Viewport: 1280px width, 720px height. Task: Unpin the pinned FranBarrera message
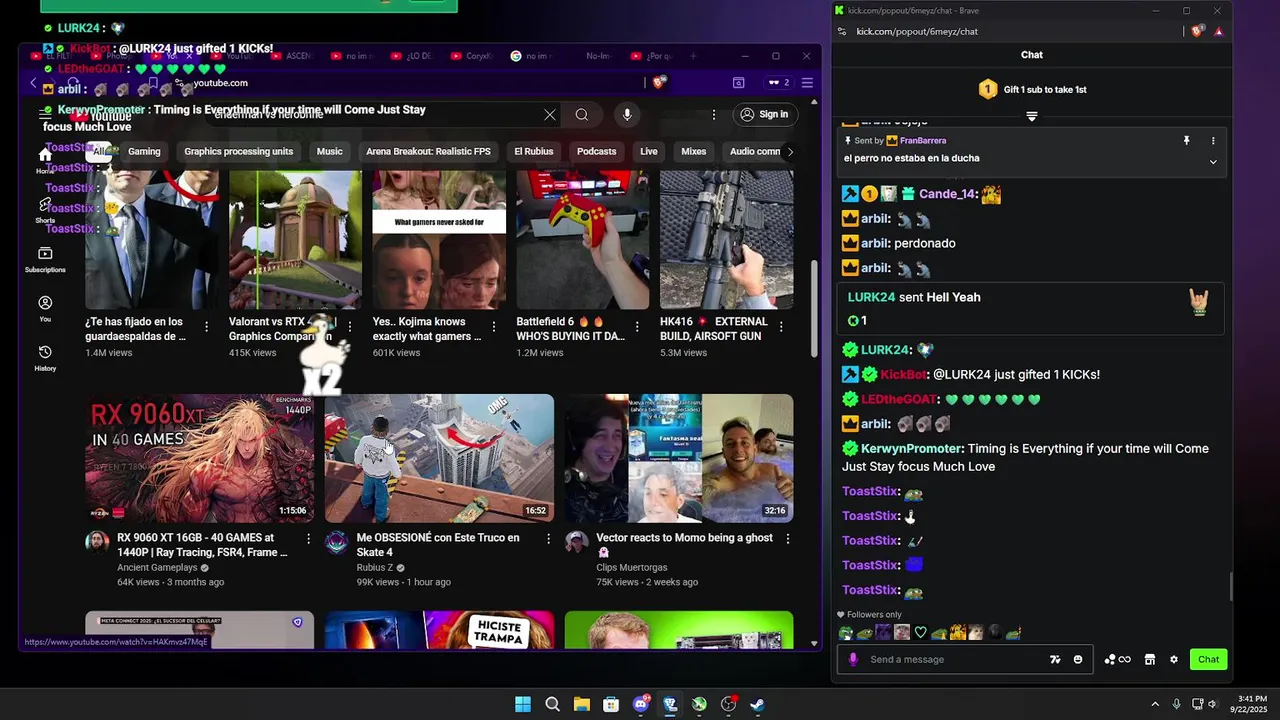(x=1187, y=141)
